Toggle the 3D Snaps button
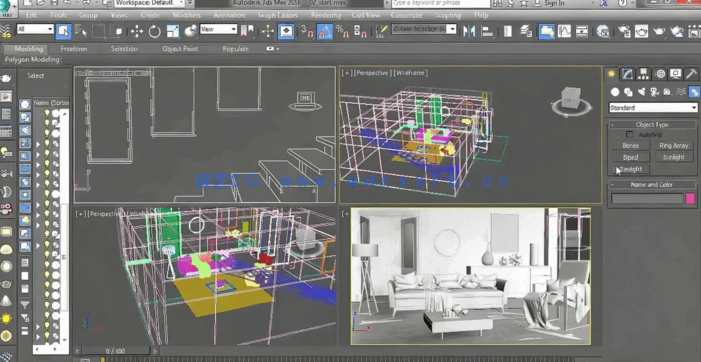Screen dimensions: 701x362 tap(307, 31)
